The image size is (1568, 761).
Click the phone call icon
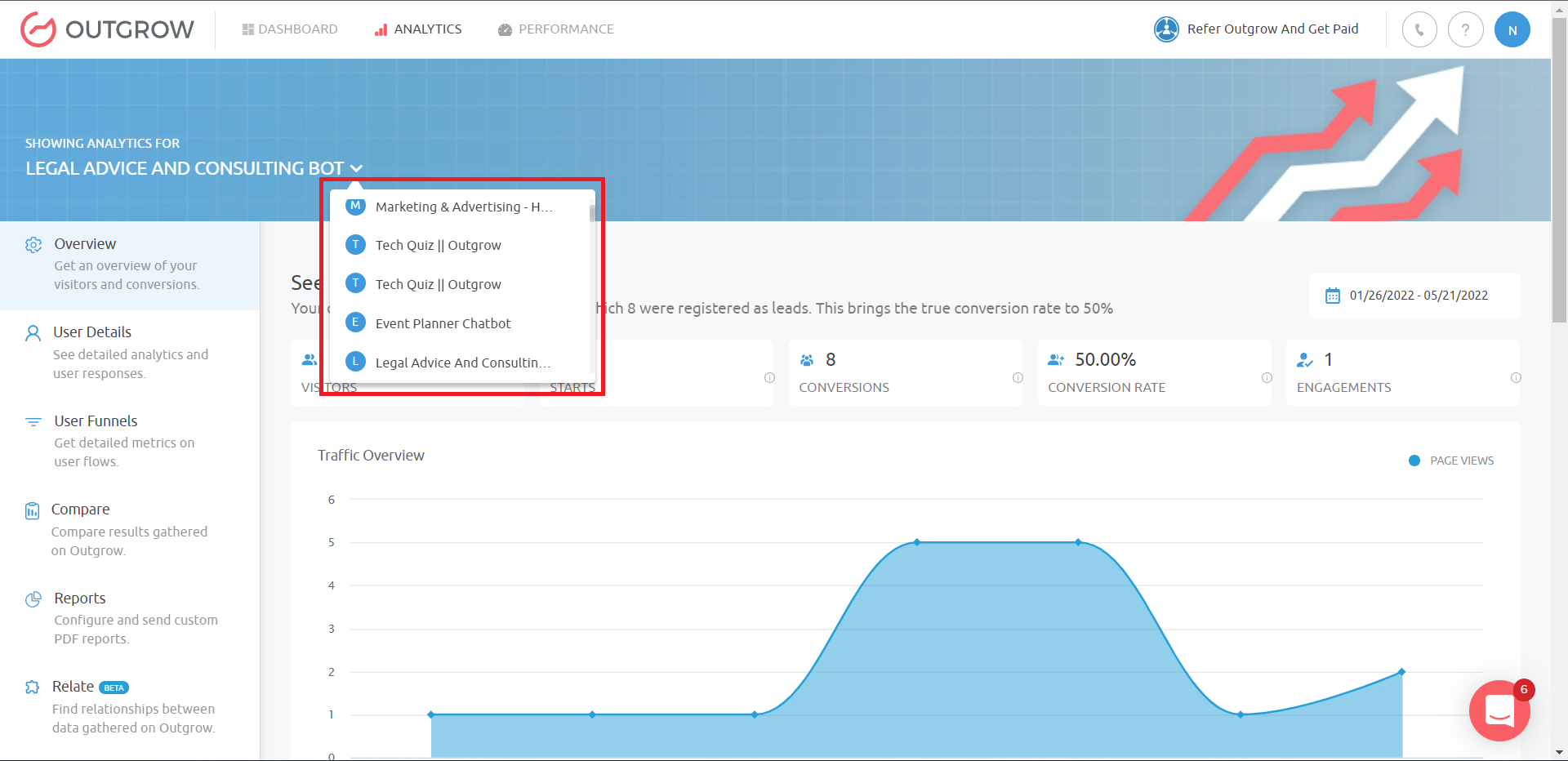[1419, 30]
